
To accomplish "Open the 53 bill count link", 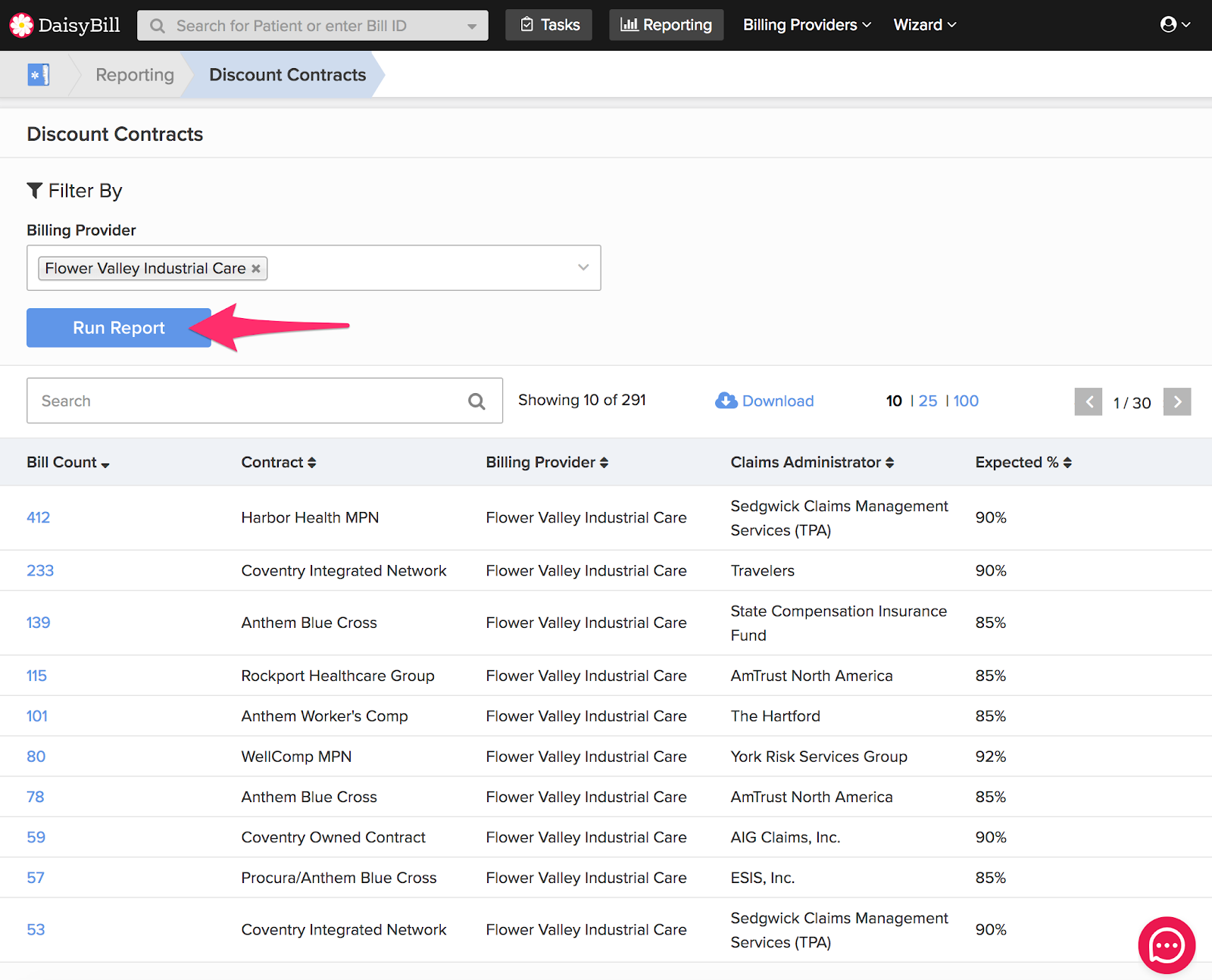I will 36,930.
